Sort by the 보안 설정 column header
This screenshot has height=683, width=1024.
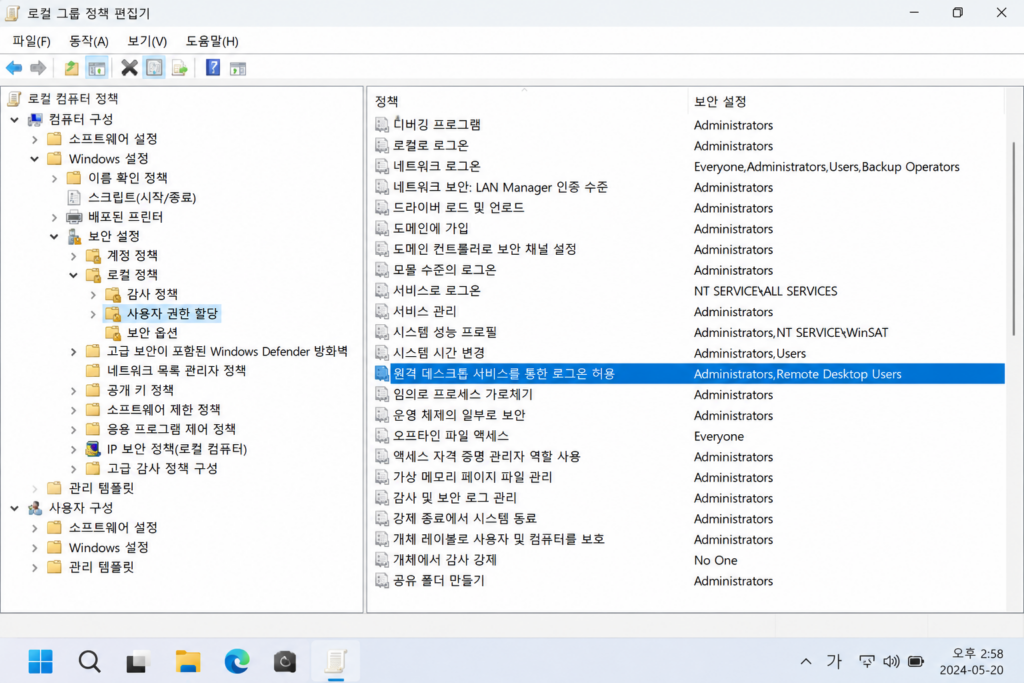(845, 101)
